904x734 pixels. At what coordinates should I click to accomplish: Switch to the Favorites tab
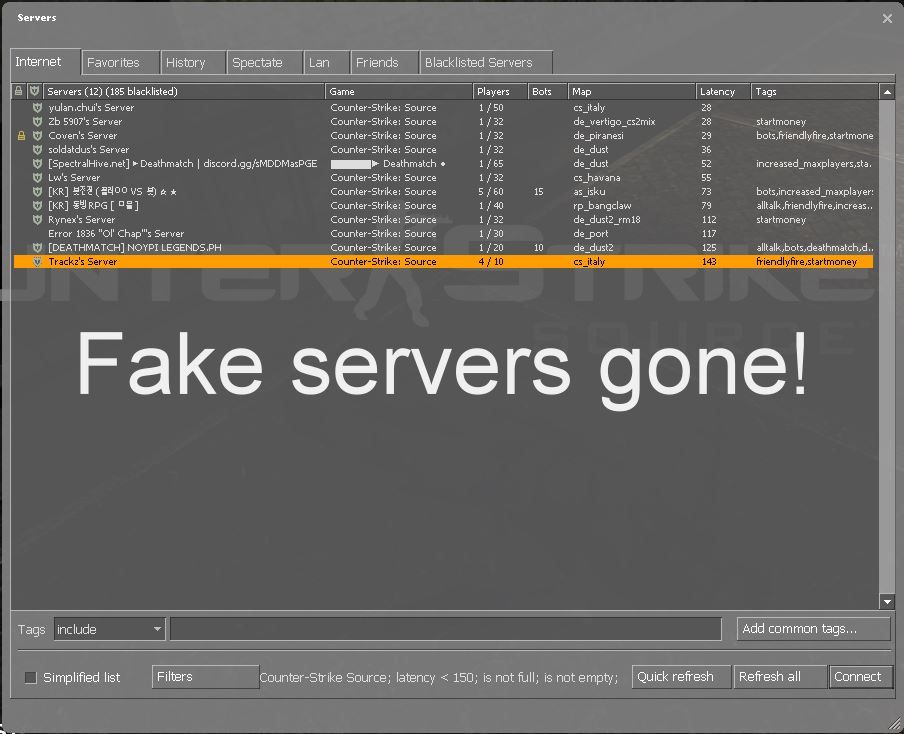(120, 62)
